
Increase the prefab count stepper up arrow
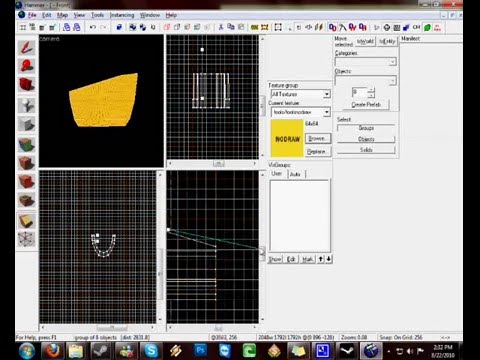click(371, 89)
